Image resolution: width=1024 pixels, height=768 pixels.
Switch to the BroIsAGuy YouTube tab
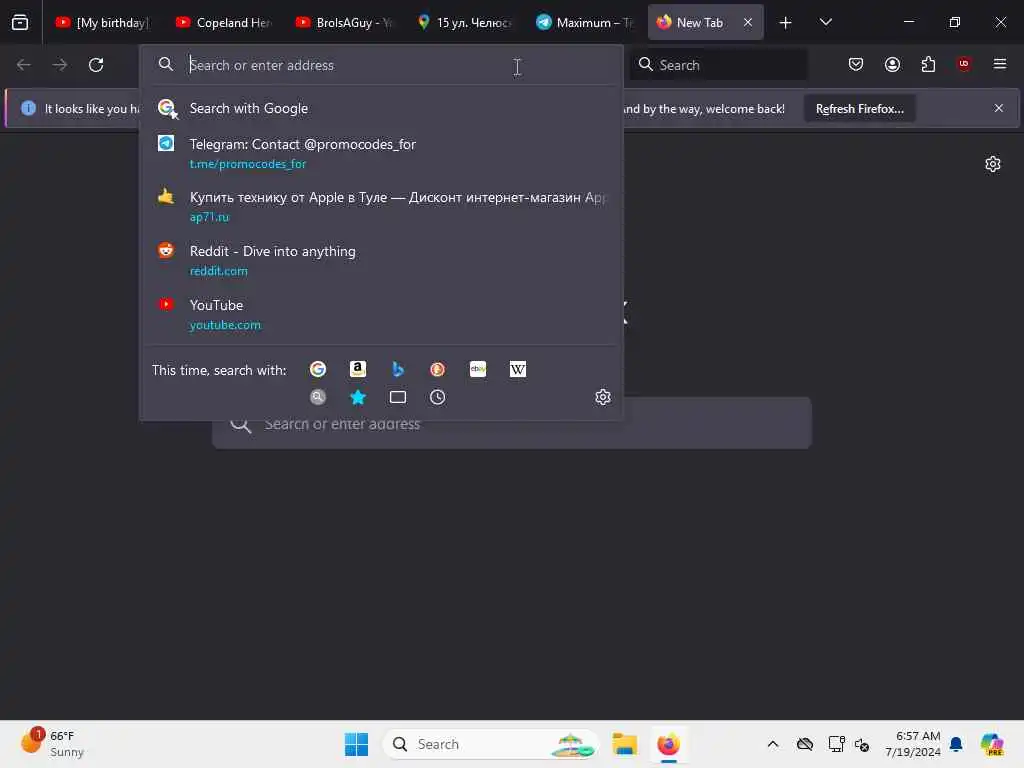pyautogui.click(x=345, y=23)
